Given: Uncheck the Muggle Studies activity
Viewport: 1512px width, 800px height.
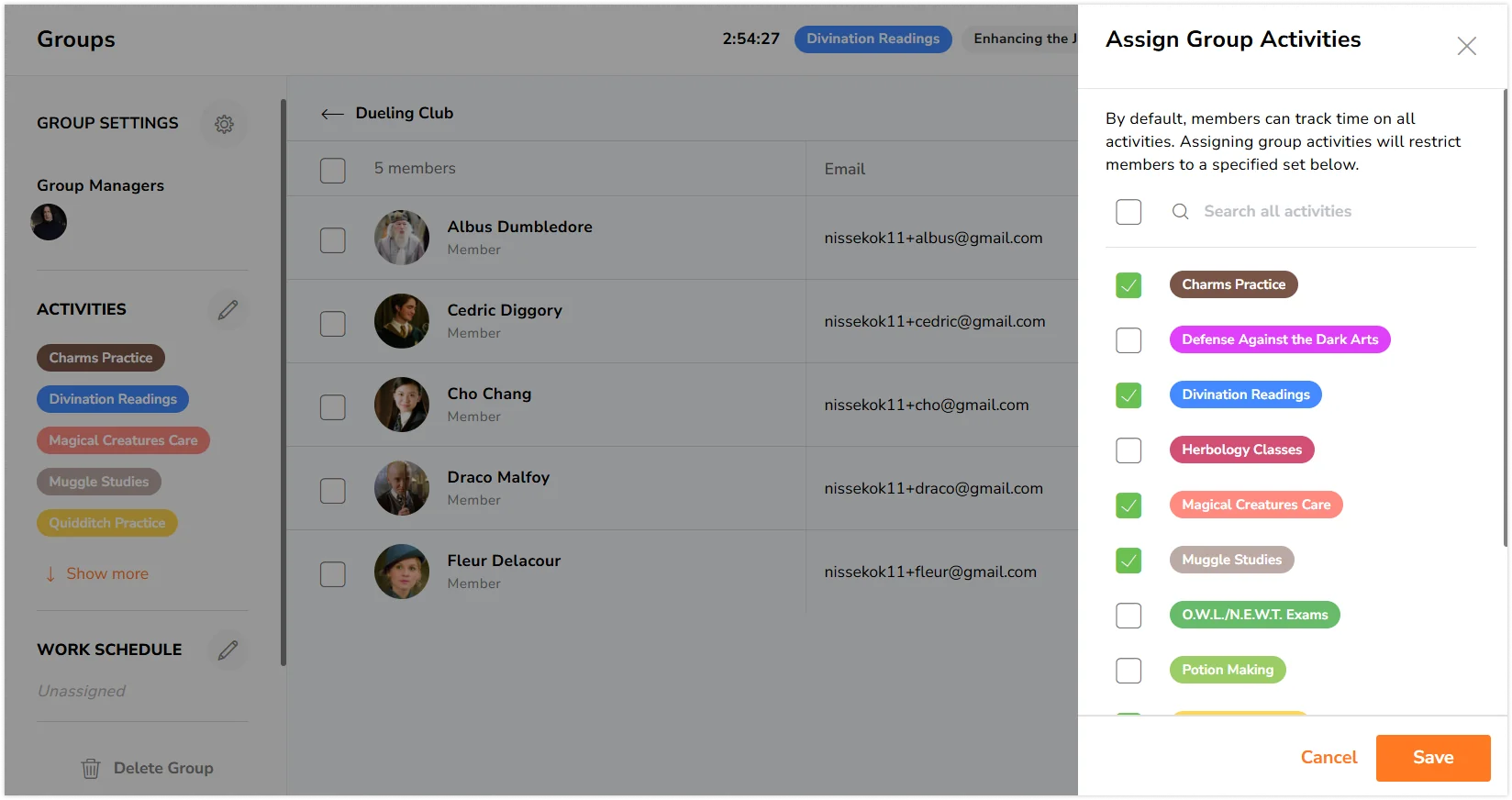Looking at the screenshot, I should (x=1128, y=561).
